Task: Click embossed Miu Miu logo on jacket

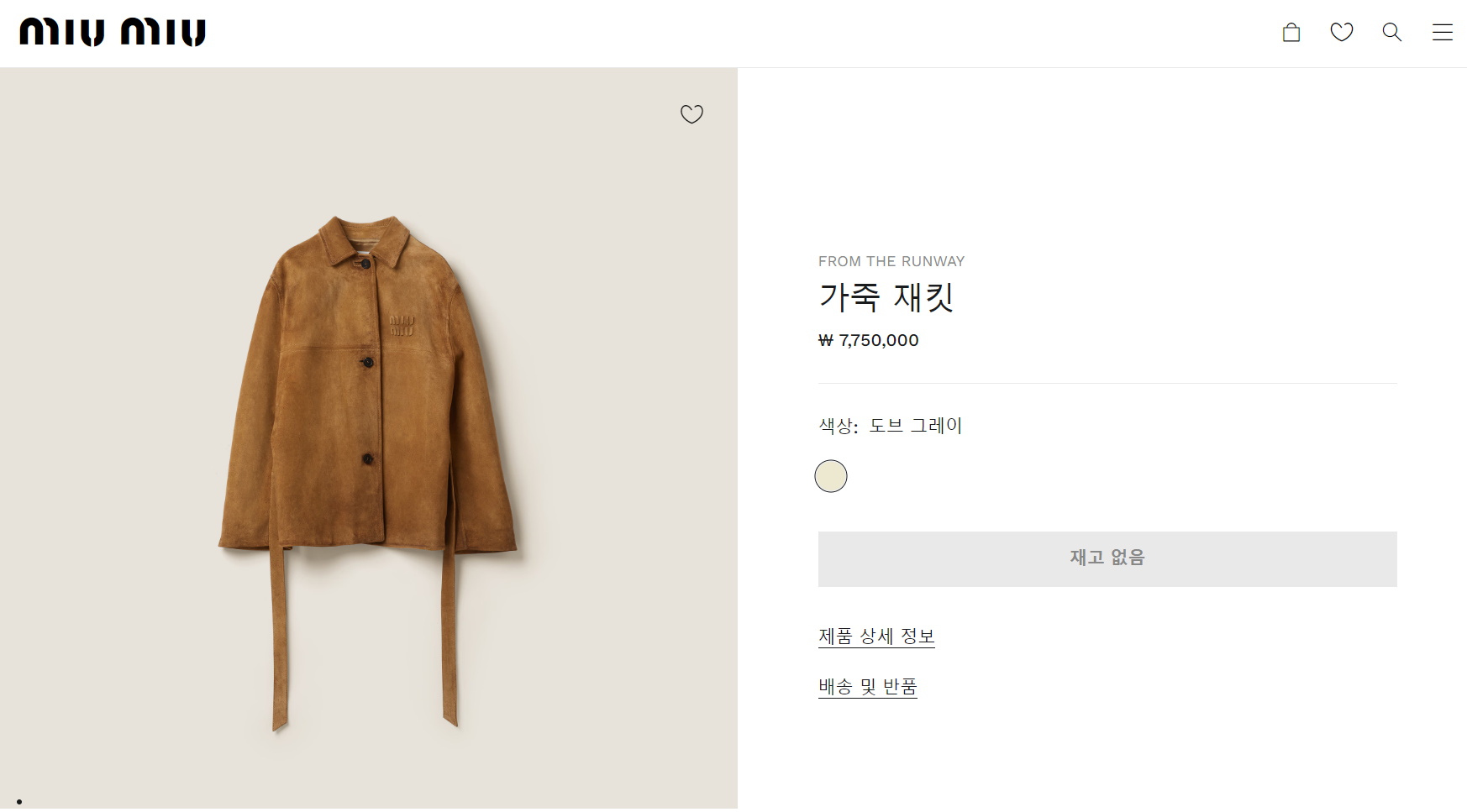Action: click(402, 326)
